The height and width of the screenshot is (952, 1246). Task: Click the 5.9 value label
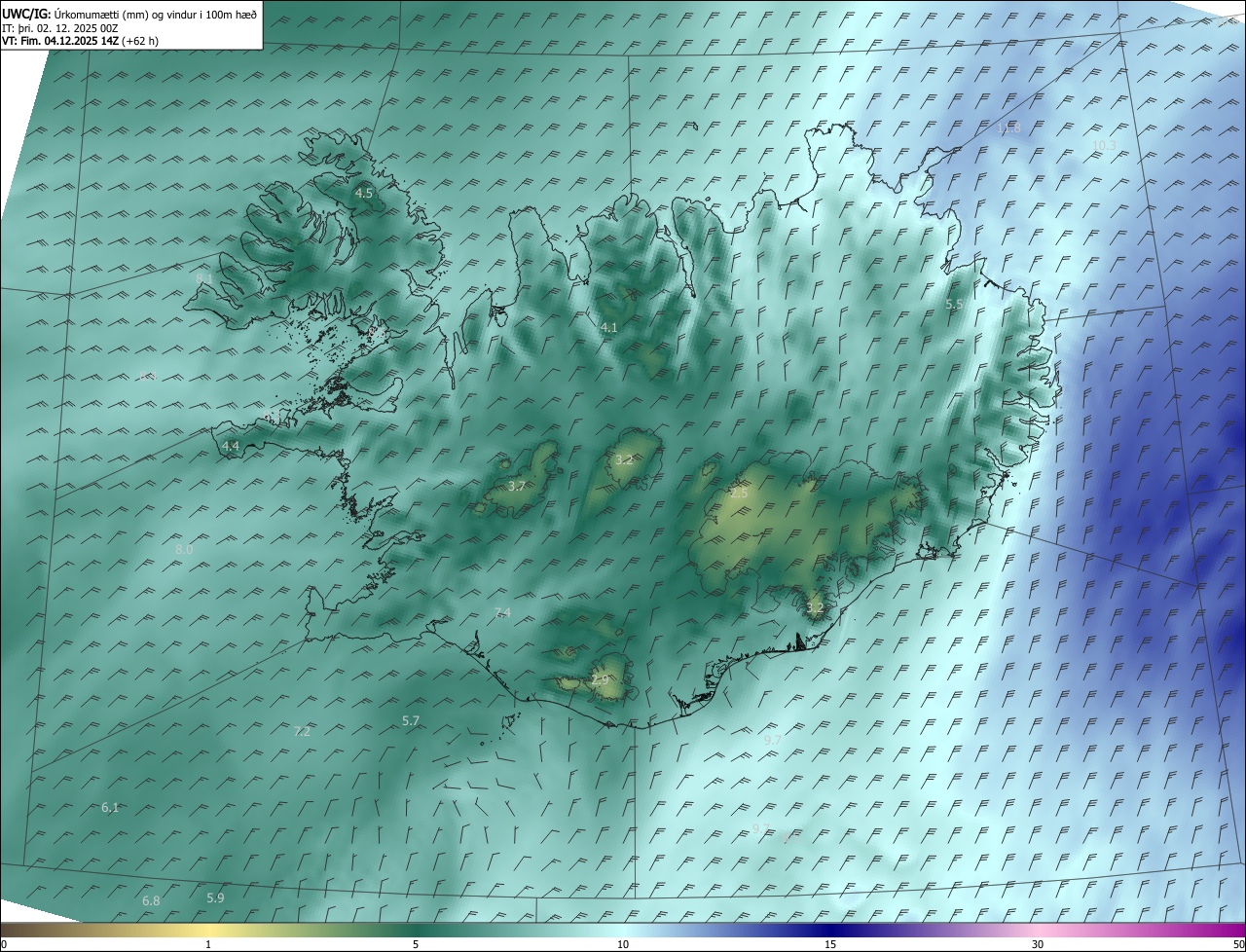pyautogui.click(x=215, y=897)
